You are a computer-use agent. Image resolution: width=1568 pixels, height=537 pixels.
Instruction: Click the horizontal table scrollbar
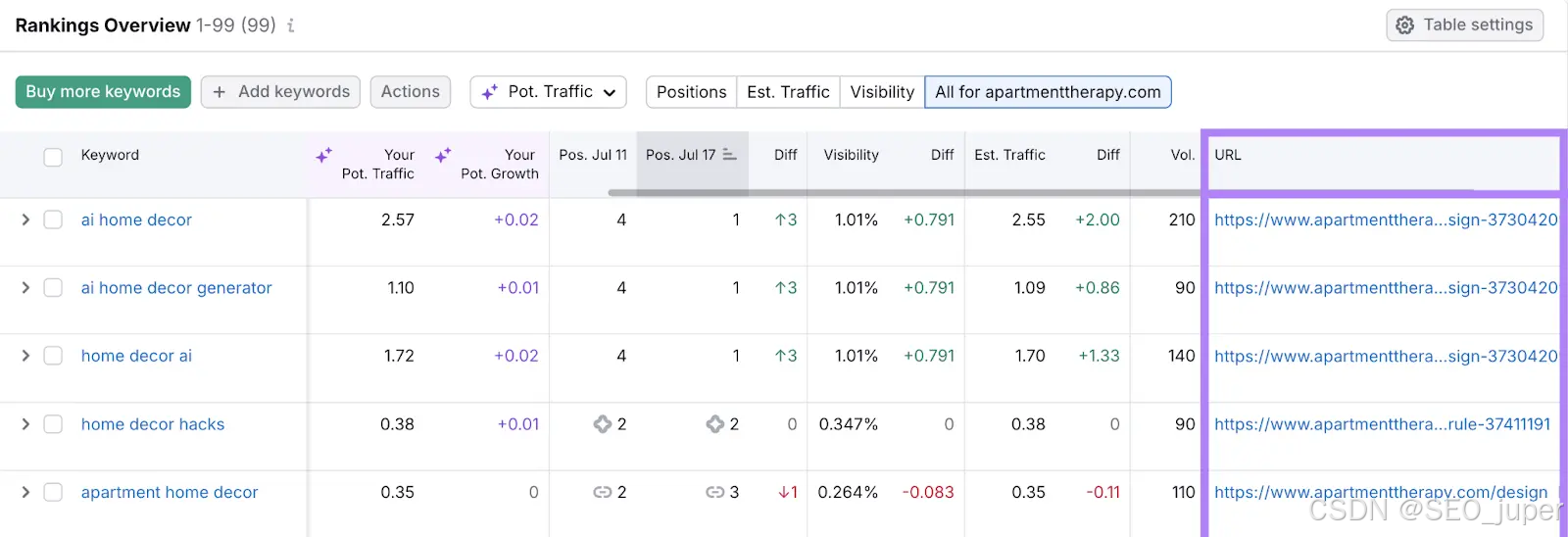[x=904, y=192]
